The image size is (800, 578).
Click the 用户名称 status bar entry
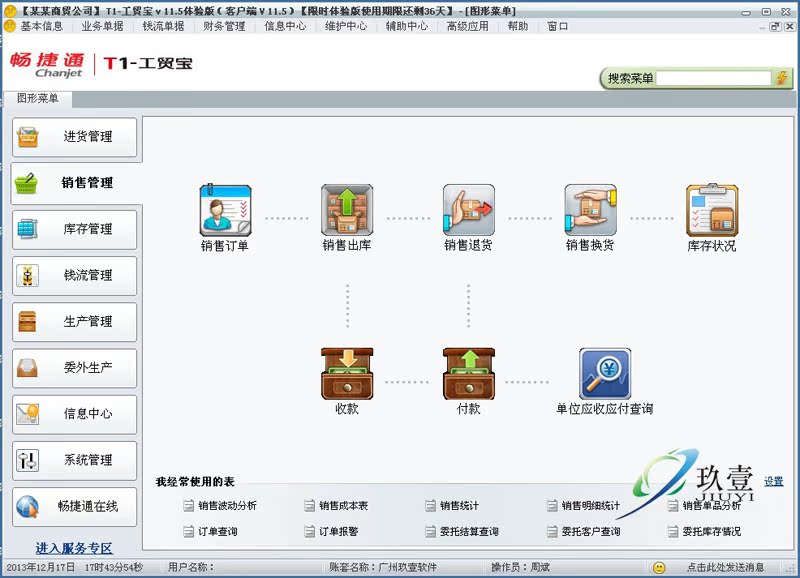[191, 567]
